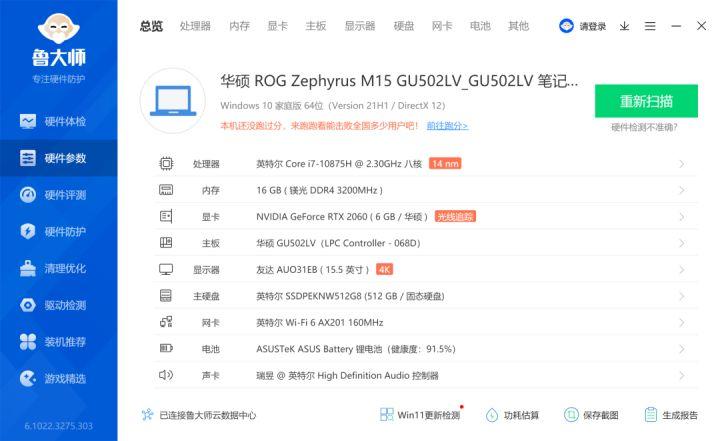
Task: Expand SSDPEKNW512G8 disk row chevron
Action: pos(681,296)
